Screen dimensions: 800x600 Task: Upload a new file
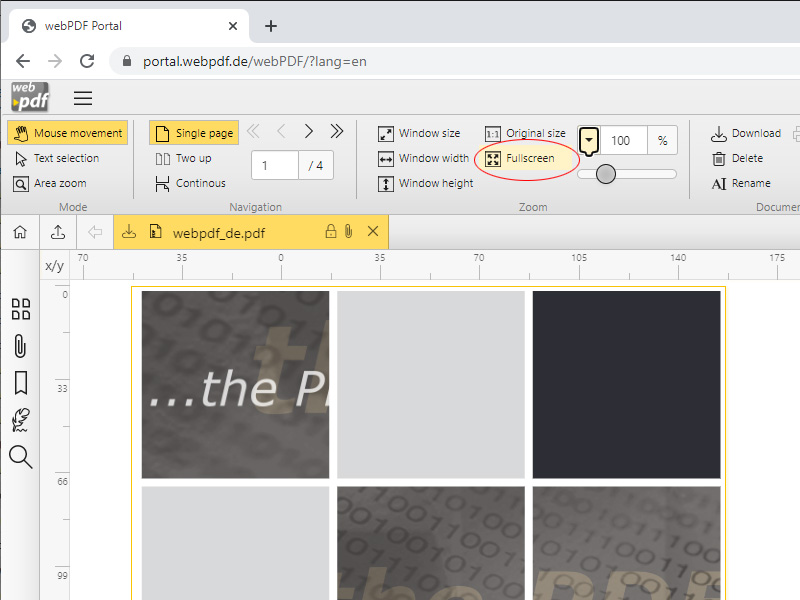58,232
